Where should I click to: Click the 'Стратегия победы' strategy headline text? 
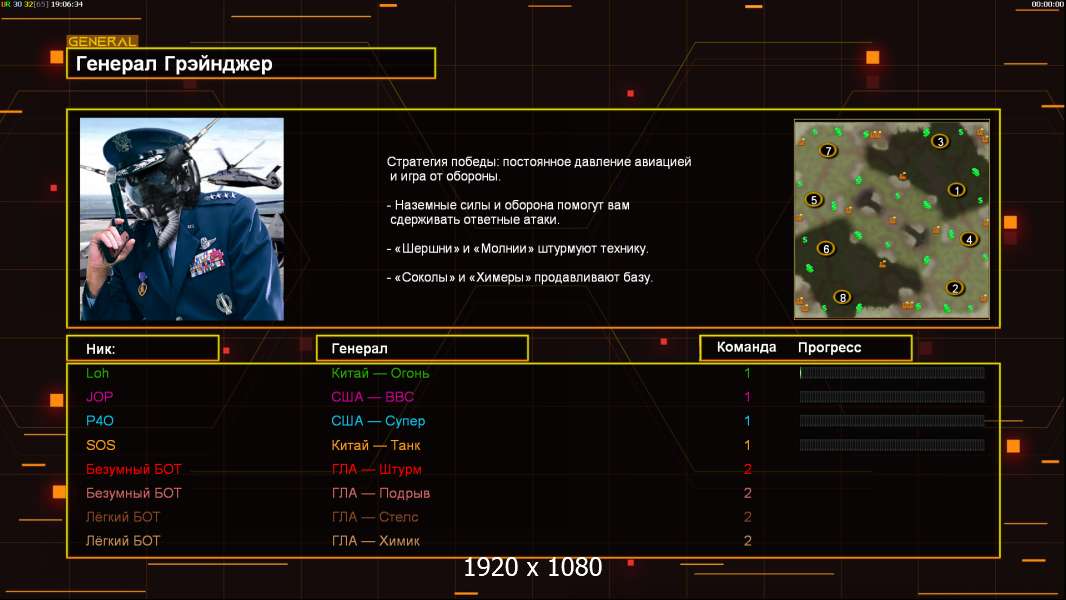539,169
